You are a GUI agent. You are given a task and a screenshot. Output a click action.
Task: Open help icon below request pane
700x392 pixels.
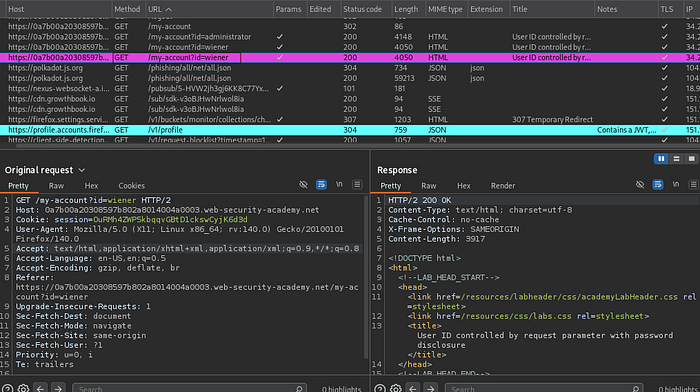(x=8, y=388)
